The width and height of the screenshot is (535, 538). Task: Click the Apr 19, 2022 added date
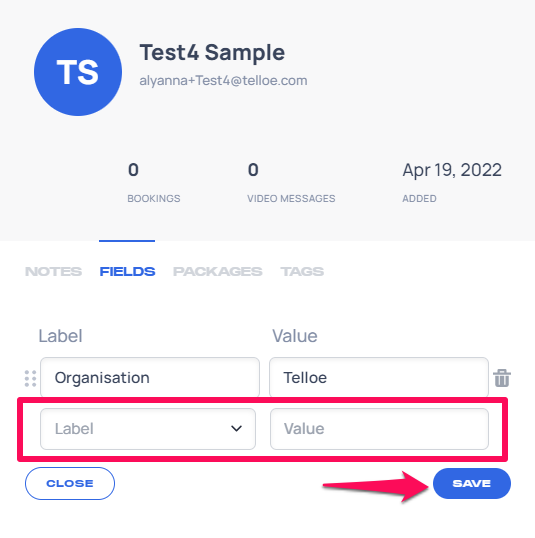point(452,170)
